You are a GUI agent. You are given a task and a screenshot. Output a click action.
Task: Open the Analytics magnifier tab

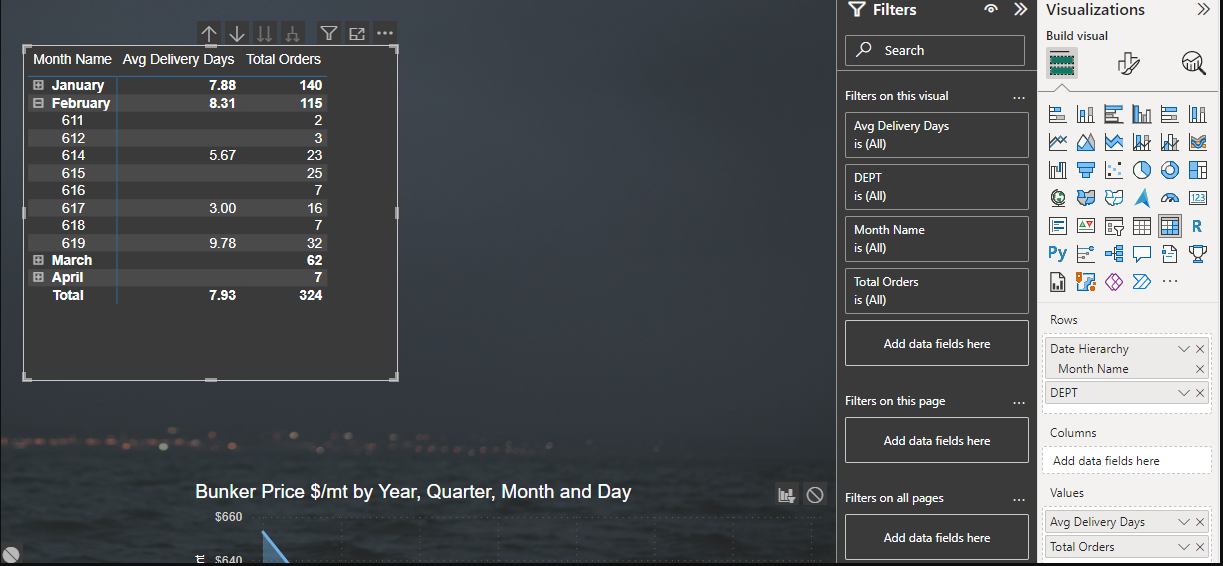tap(1193, 64)
